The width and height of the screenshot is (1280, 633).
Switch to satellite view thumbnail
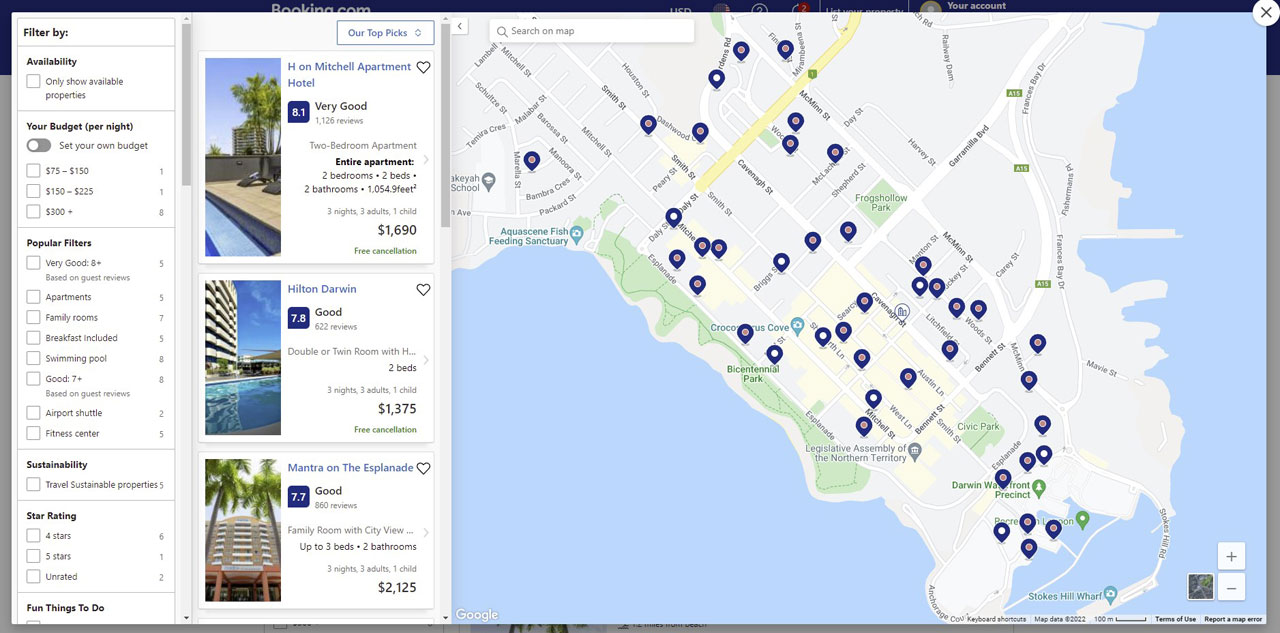[x=1200, y=586]
